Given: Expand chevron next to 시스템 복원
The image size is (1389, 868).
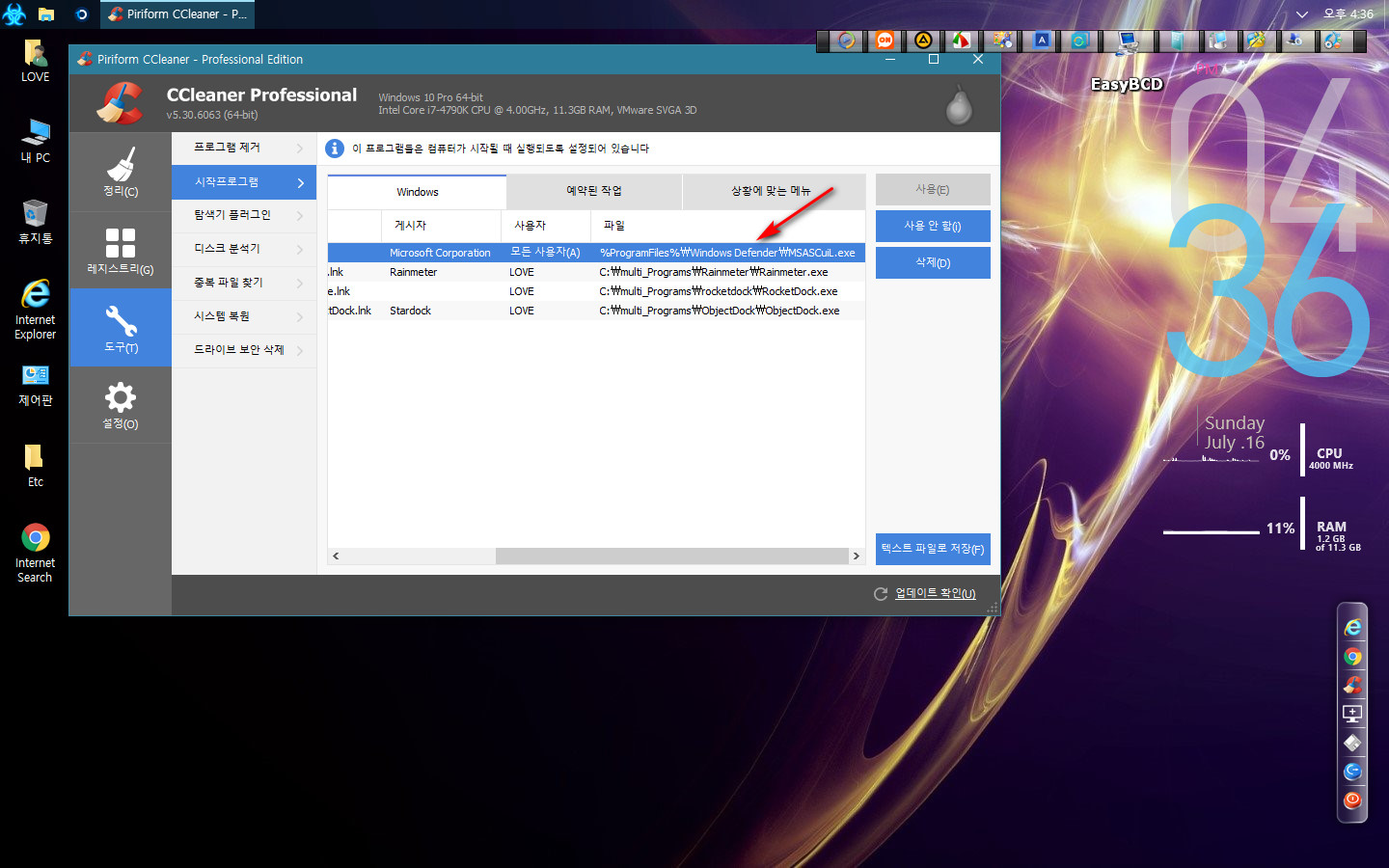Looking at the screenshot, I should [300, 317].
